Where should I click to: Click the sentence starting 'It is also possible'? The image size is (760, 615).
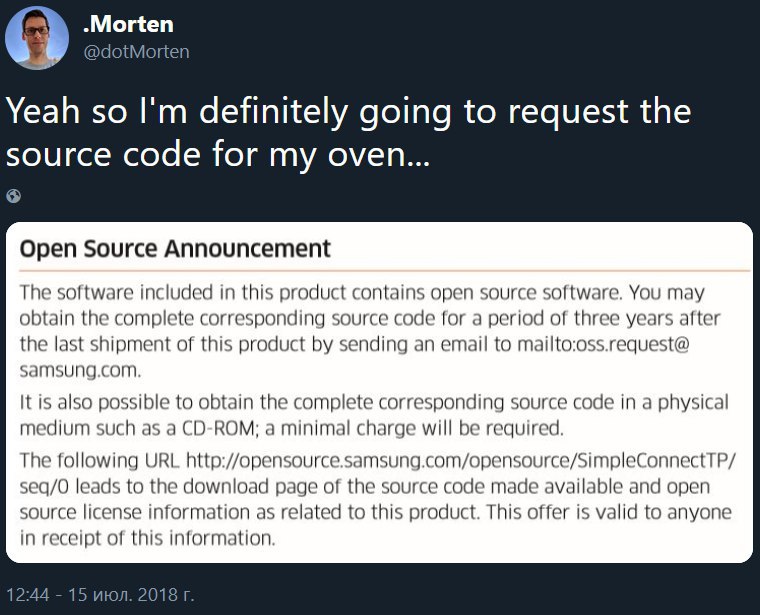(374, 415)
